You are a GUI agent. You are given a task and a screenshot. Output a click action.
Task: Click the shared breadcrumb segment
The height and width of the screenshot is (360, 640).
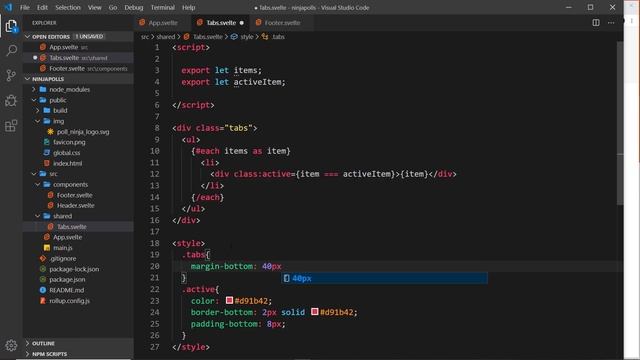(166, 37)
